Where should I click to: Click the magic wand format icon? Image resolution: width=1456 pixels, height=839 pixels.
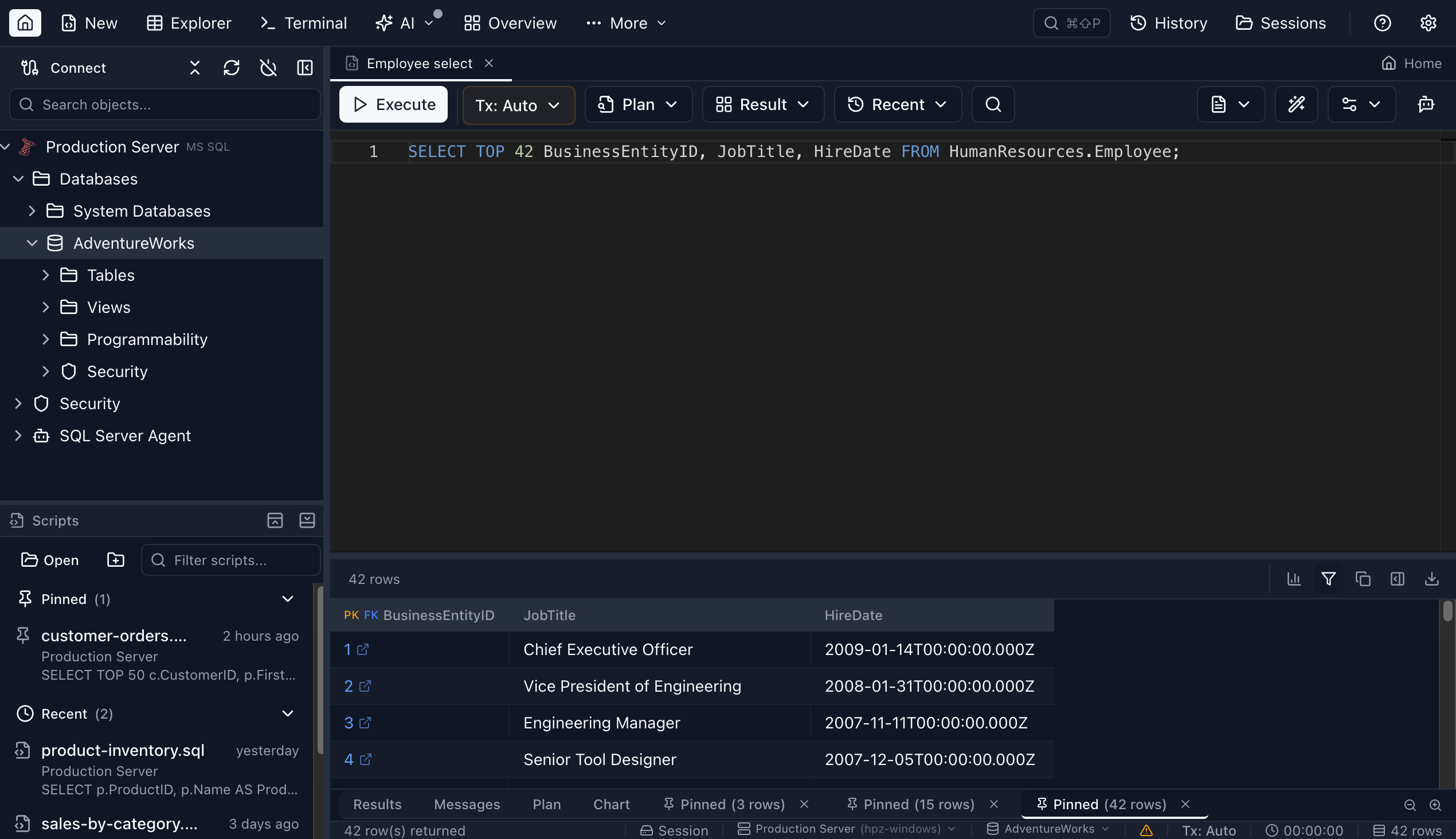tap(1296, 104)
